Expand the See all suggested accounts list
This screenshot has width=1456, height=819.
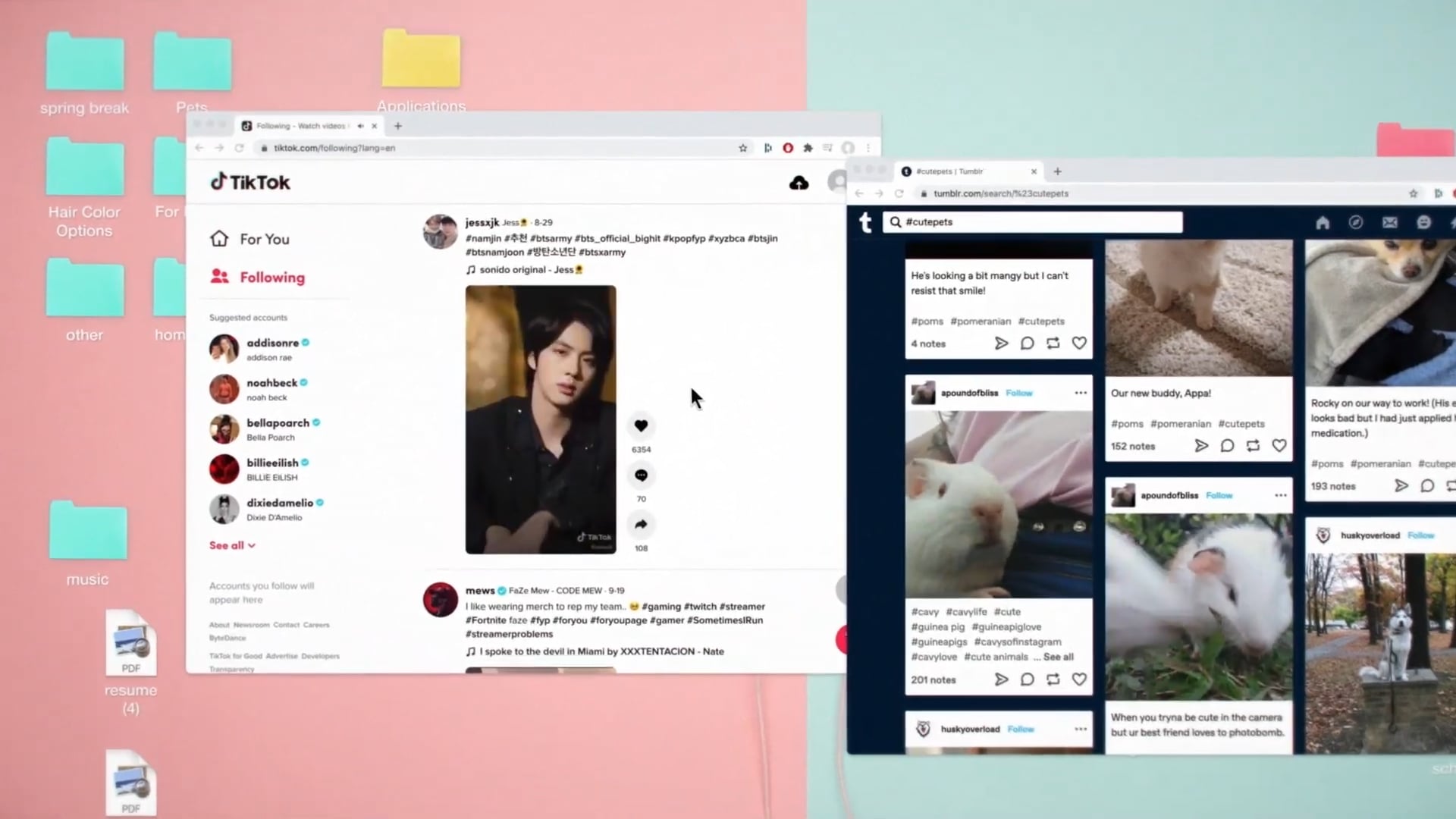pyautogui.click(x=232, y=545)
